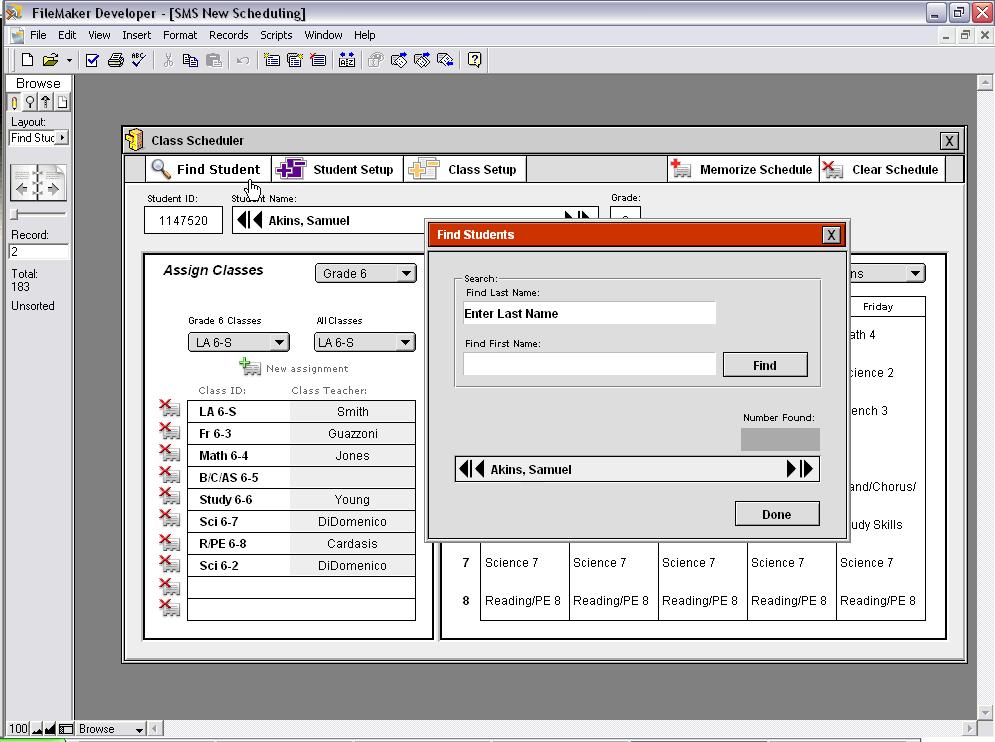Click the Record number field

click(39, 251)
